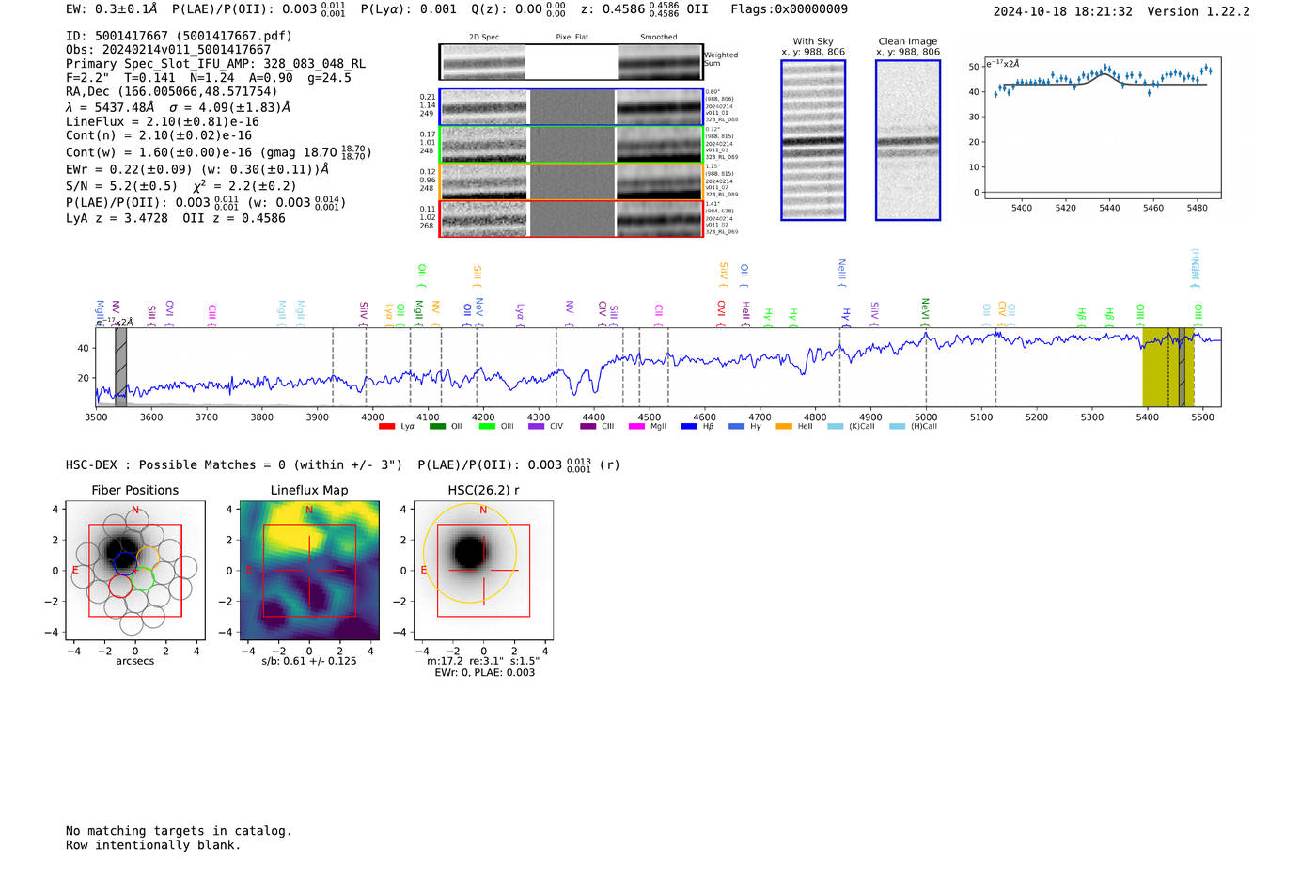
Task: Click the orange HeII legend swatch
Action: (784, 427)
